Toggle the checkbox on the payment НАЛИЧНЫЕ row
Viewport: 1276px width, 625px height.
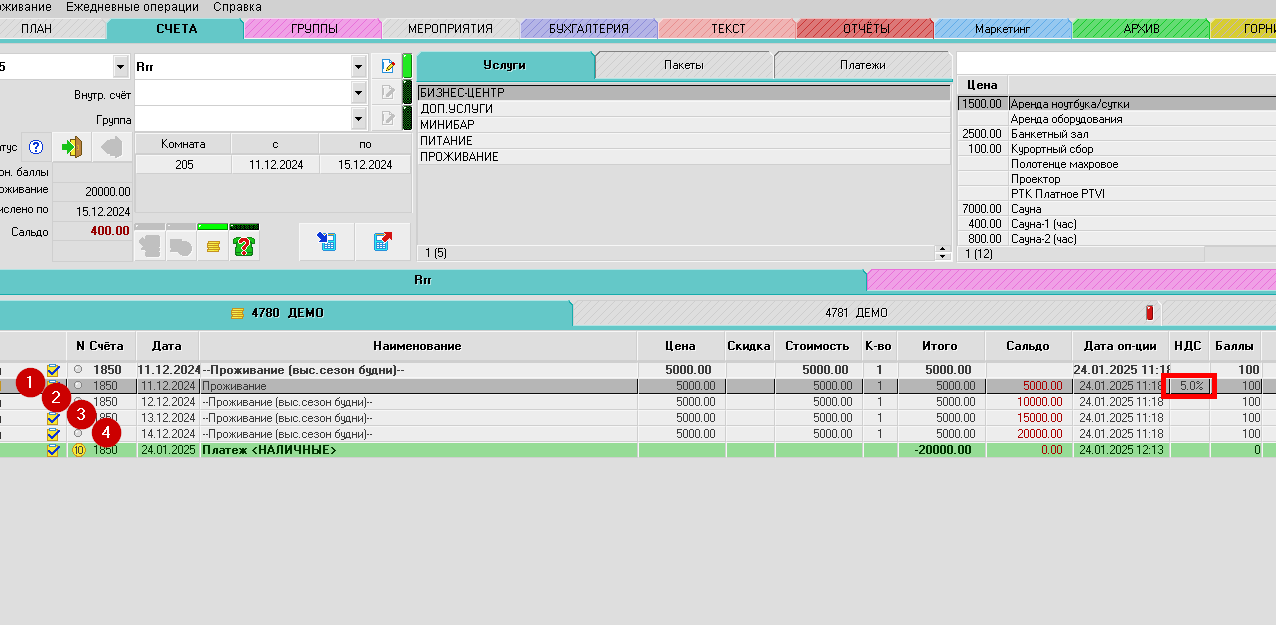coord(54,450)
